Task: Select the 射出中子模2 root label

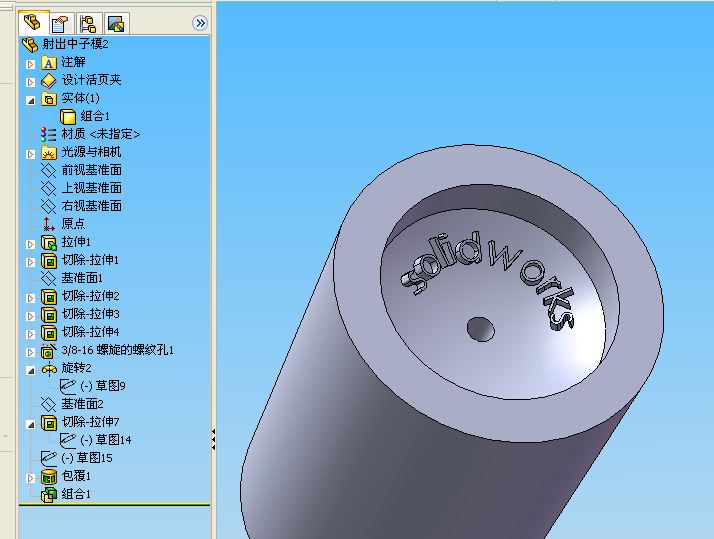Action: (75, 44)
